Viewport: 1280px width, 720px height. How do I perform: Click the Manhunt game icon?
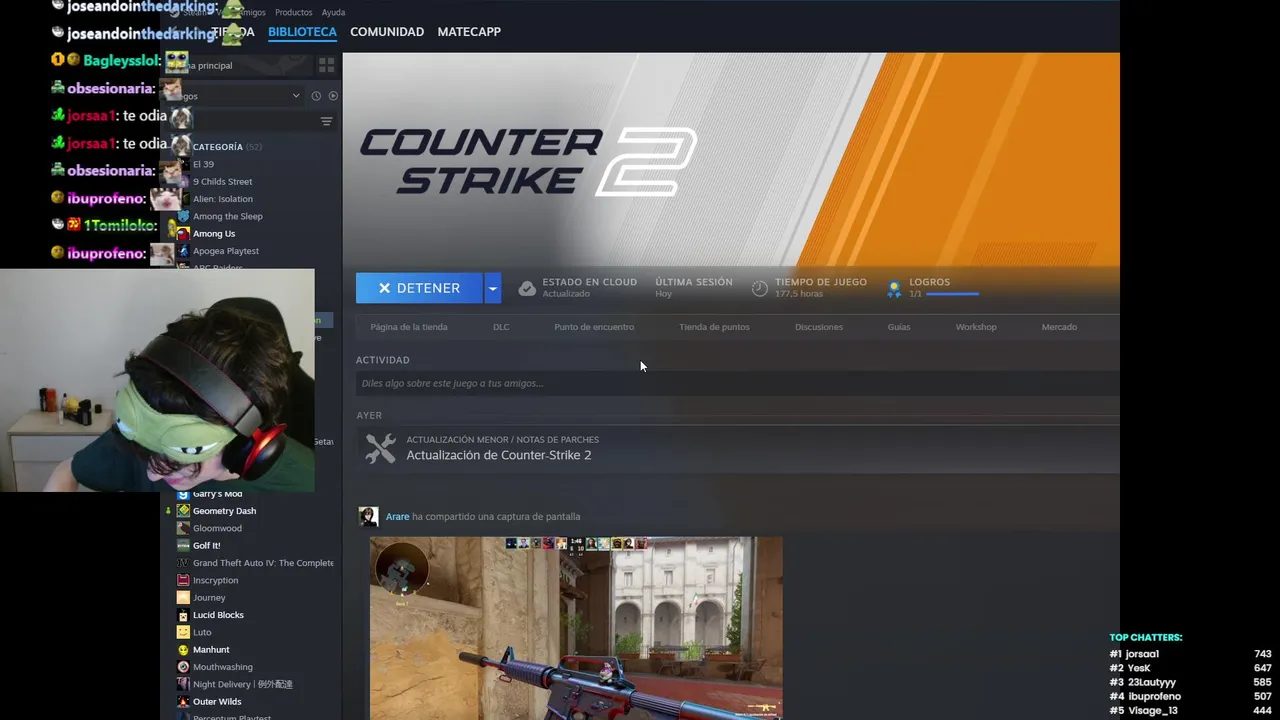pyautogui.click(x=183, y=650)
